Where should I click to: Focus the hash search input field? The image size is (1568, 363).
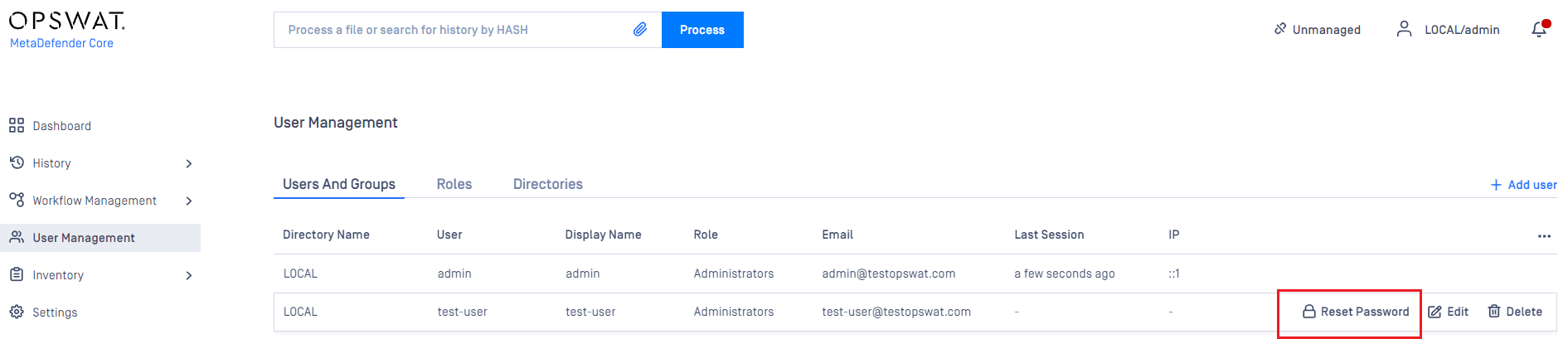pyautogui.click(x=452, y=30)
